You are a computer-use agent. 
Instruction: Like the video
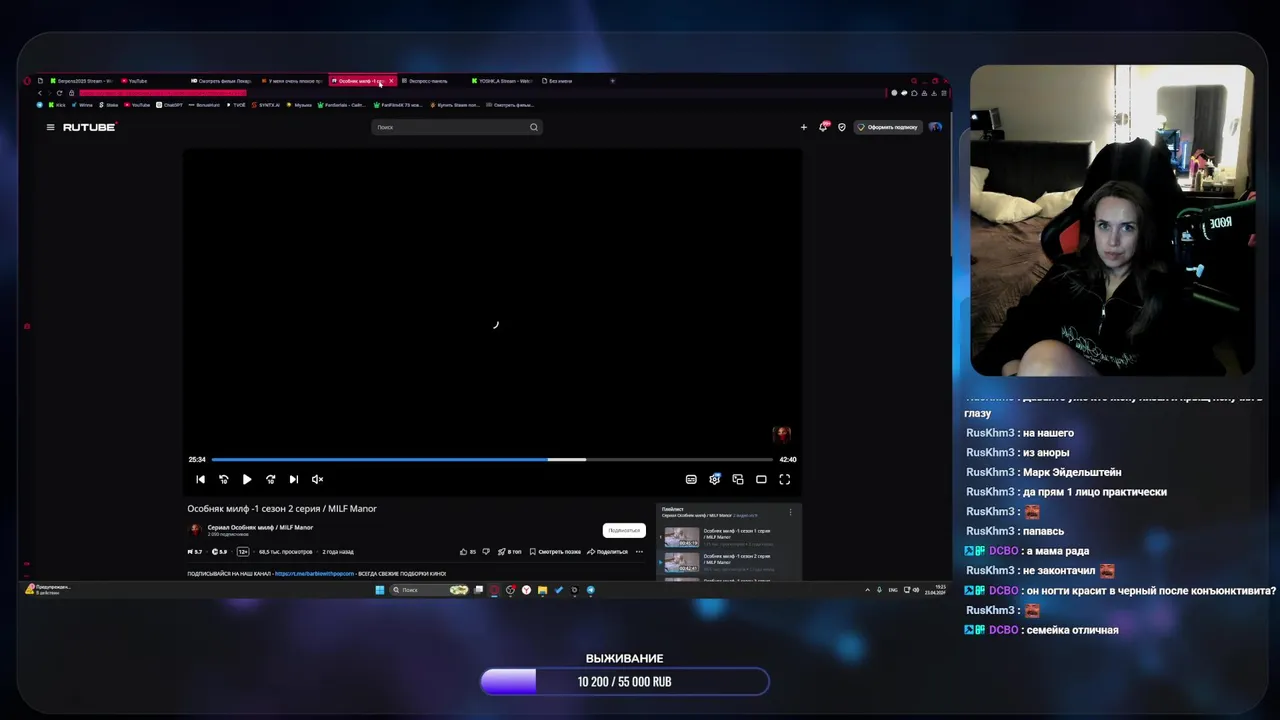pyautogui.click(x=467, y=551)
